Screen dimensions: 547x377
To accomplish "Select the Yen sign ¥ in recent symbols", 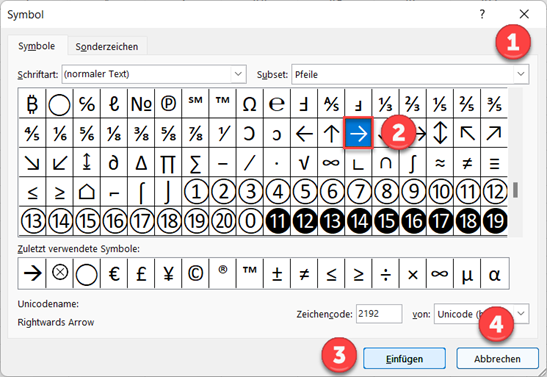I will (x=168, y=274).
